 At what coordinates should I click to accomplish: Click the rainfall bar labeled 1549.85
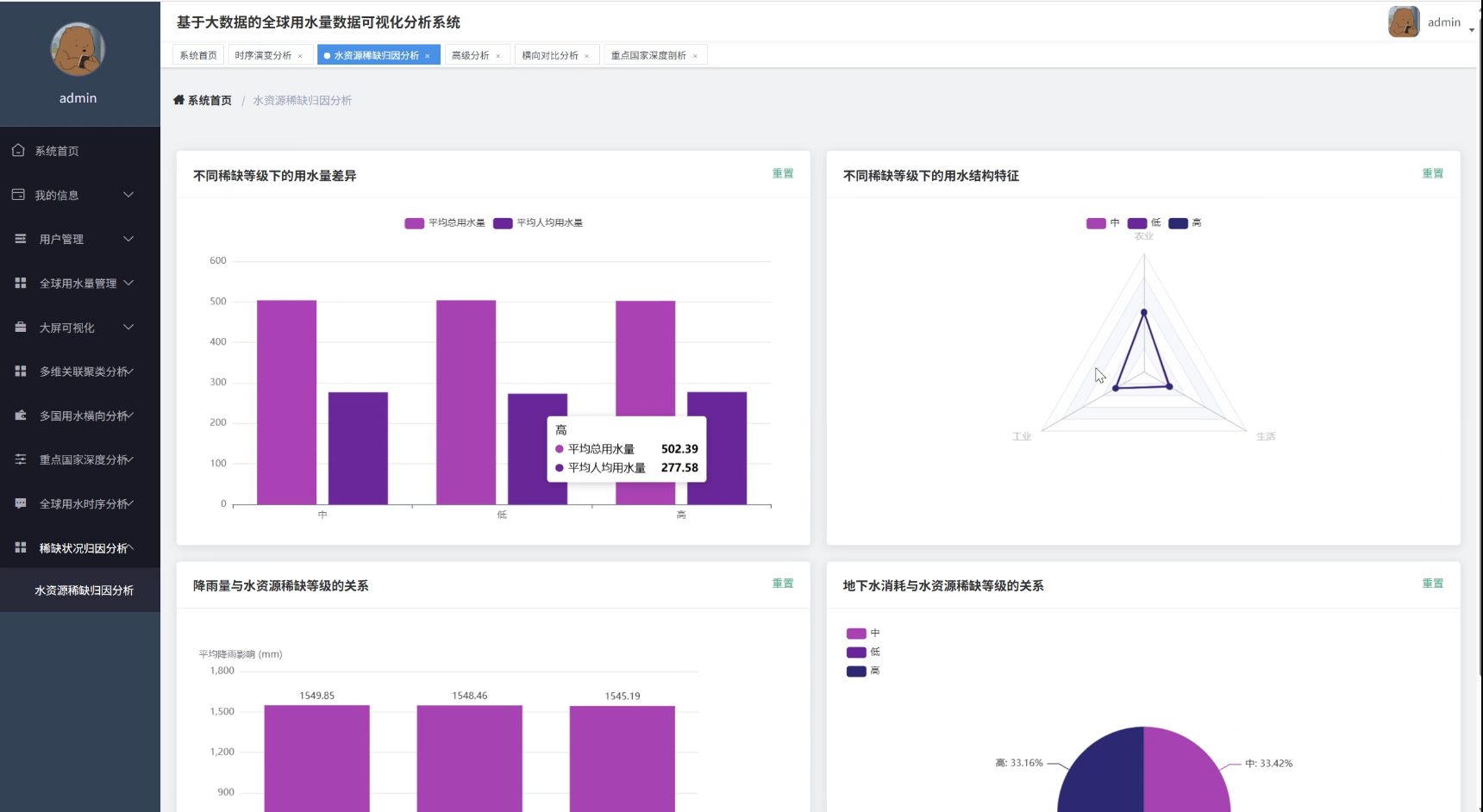316,759
